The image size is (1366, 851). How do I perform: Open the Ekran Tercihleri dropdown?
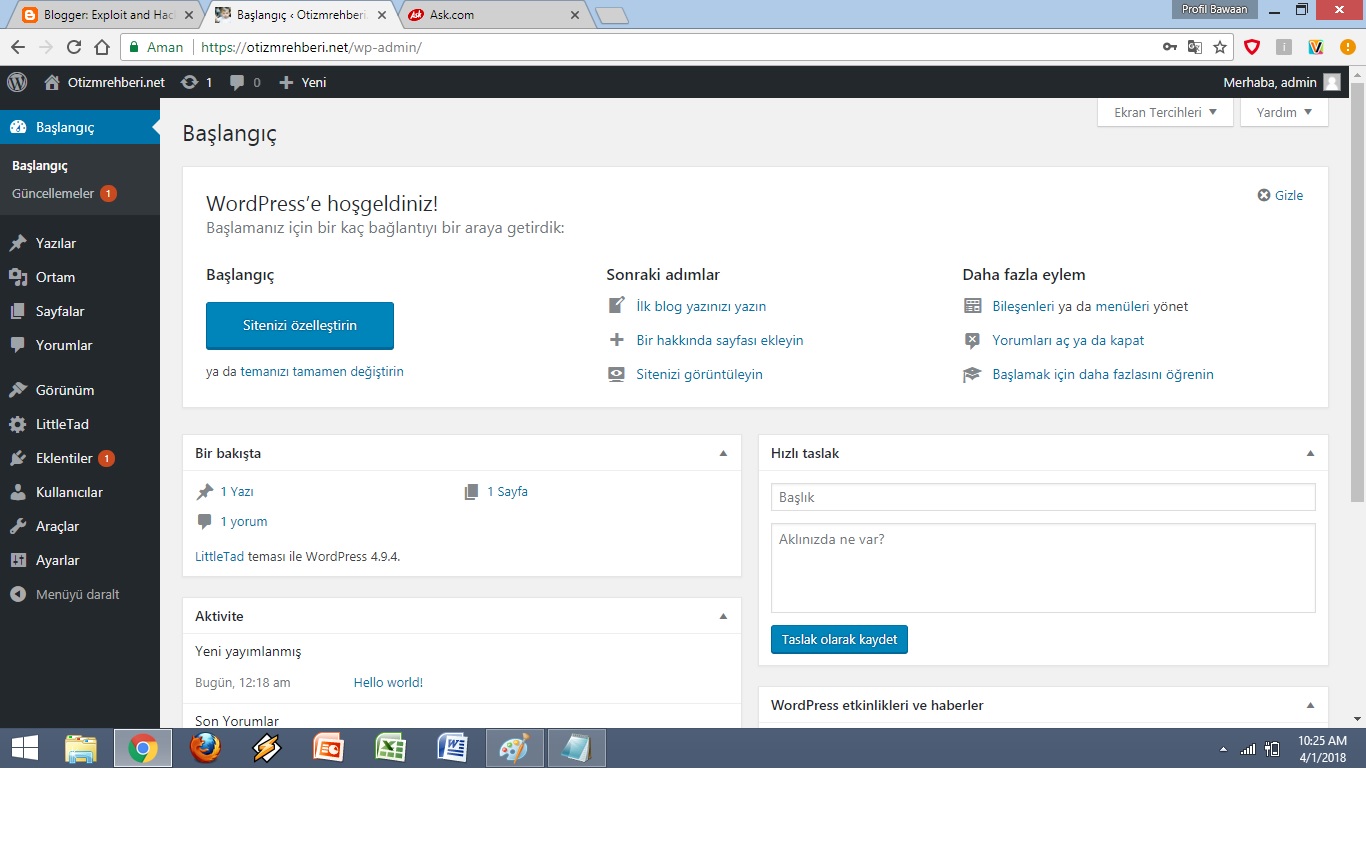(x=1164, y=112)
